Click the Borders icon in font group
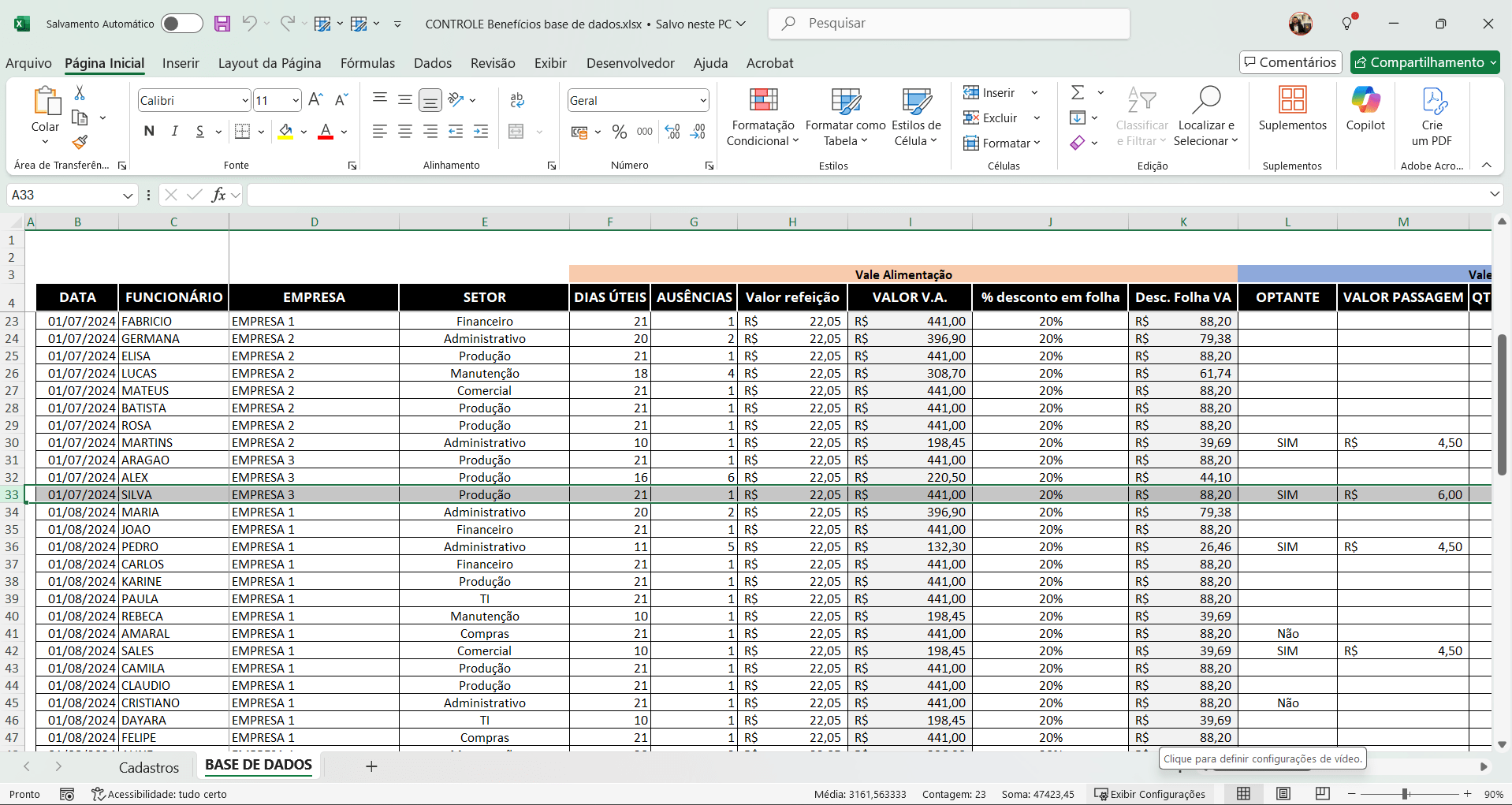 pos(243,132)
